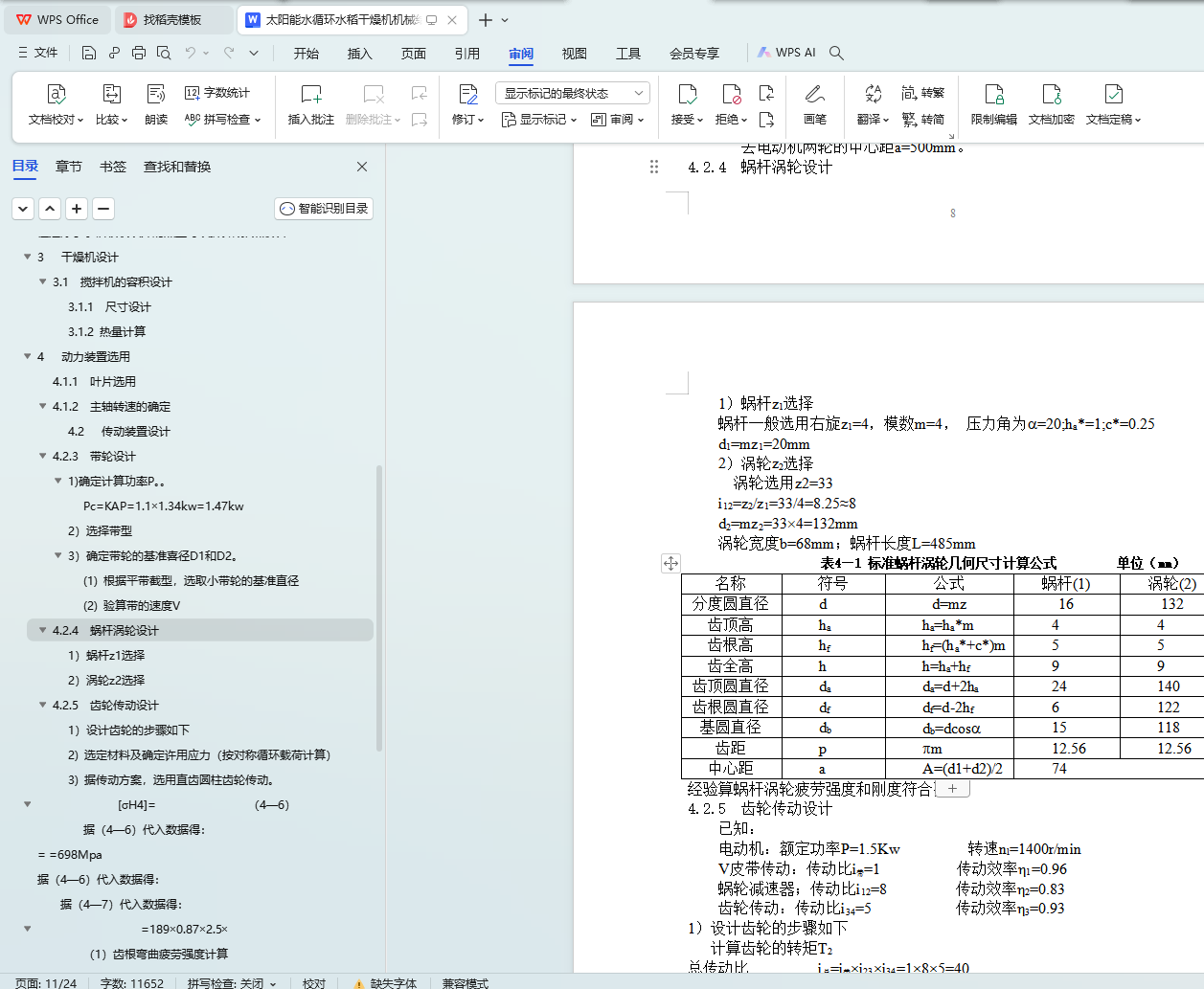Open the 审阅 pane dropdown

click(618, 120)
